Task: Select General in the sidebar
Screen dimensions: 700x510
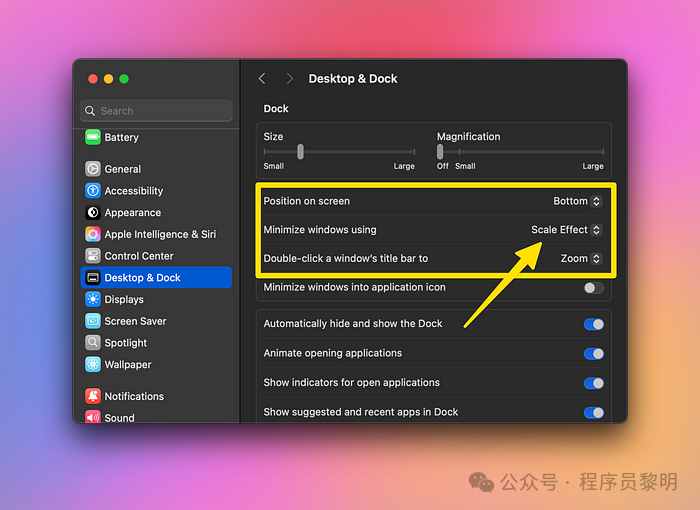Action: (x=156, y=169)
